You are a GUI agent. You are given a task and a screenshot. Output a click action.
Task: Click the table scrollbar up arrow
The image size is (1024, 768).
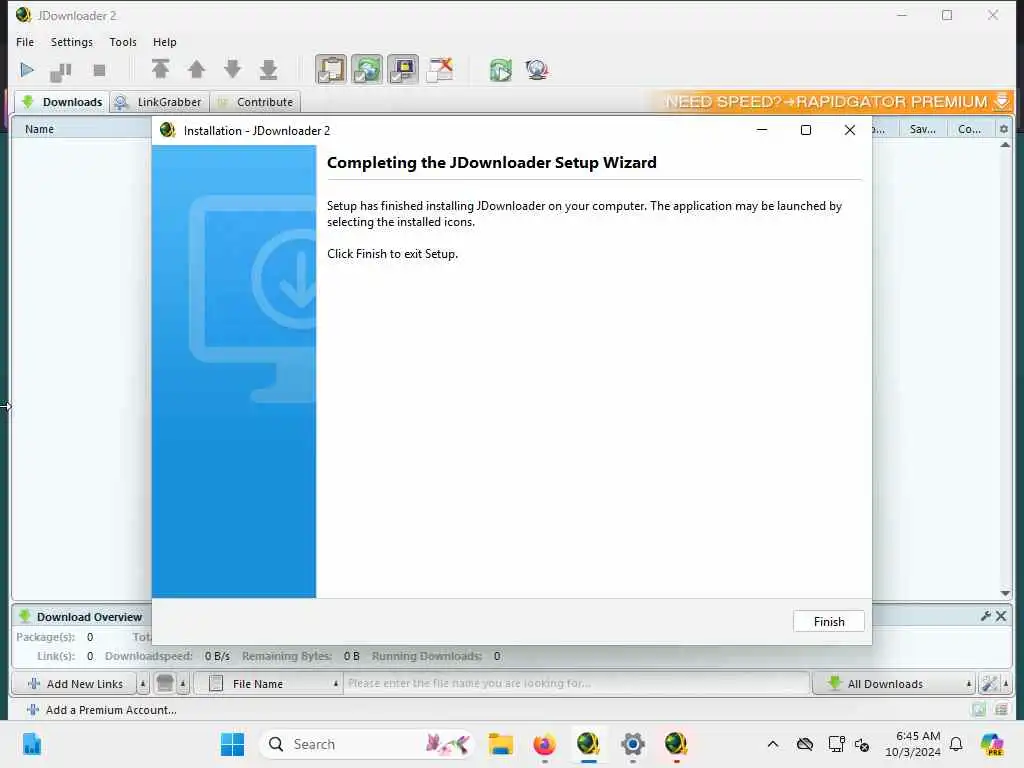tap(1005, 144)
